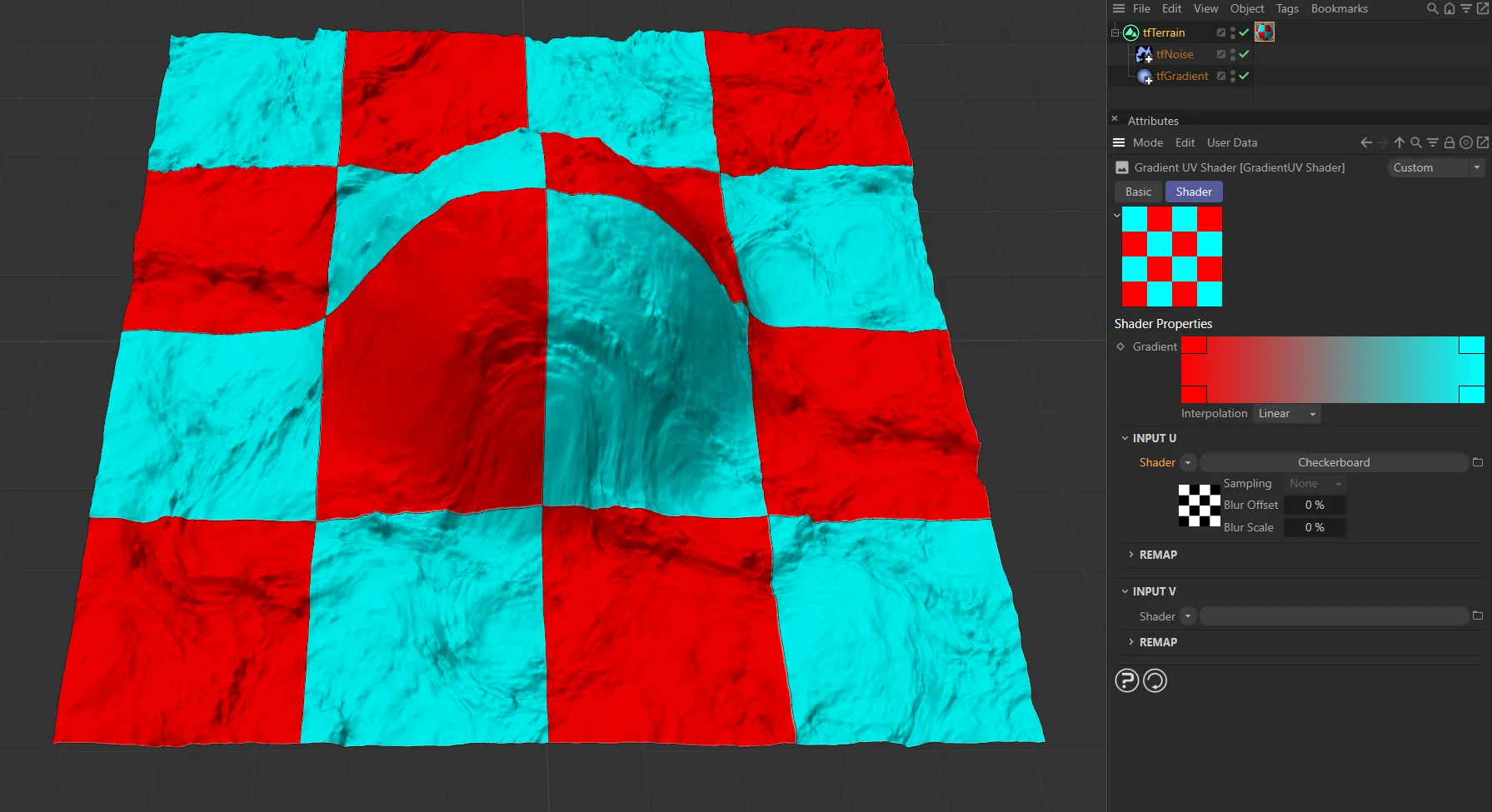Screen dimensions: 1492x812
Task: Select the cyan gradient knot at top right
Action: coord(1470,345)
